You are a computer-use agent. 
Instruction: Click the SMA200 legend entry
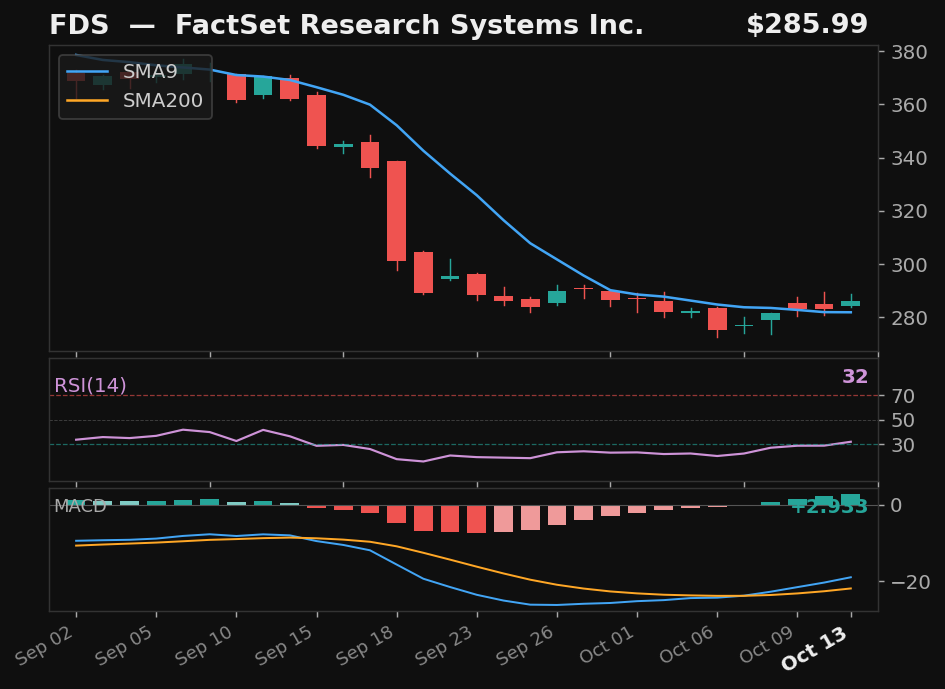pyautogui.click(x=136, y=100)
